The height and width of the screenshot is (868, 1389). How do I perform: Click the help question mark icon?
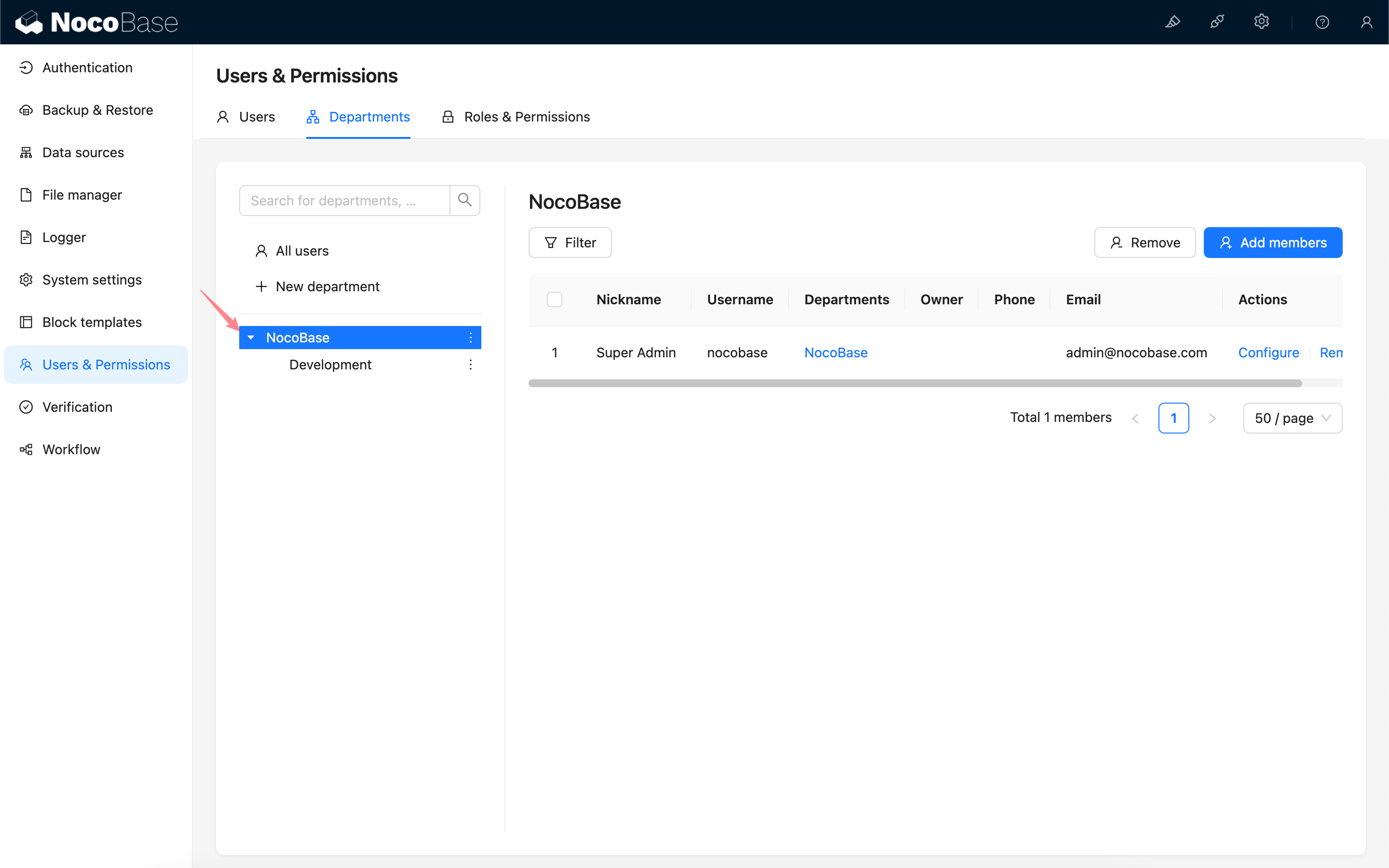(x=1322, y=22)
